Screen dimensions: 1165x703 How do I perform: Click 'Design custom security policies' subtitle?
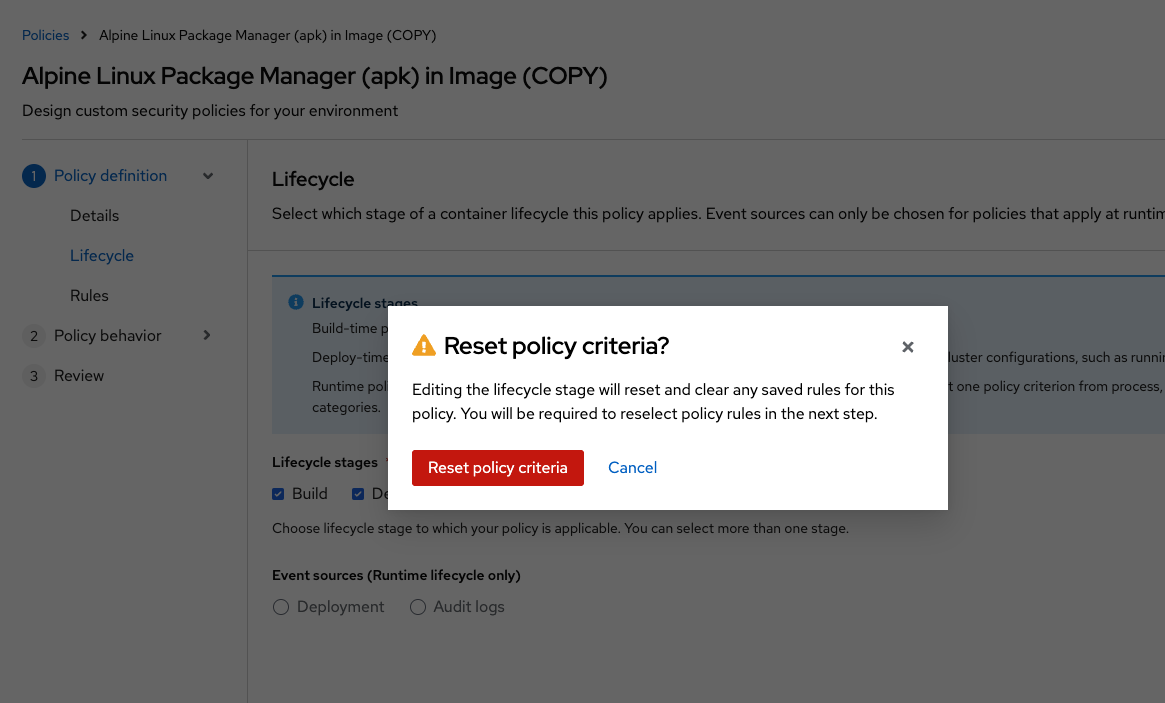210,111
